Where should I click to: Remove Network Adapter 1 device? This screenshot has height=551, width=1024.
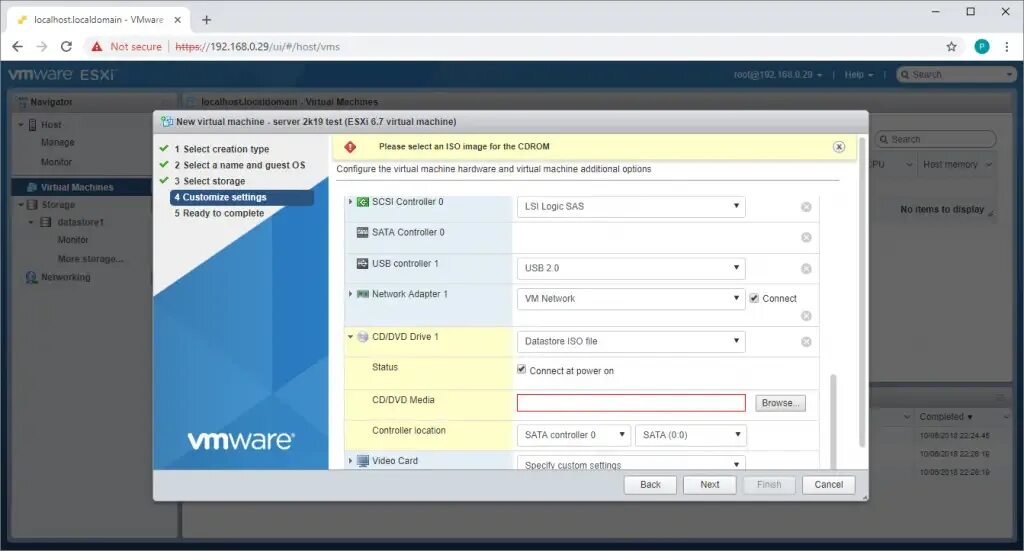pos(806,316)
